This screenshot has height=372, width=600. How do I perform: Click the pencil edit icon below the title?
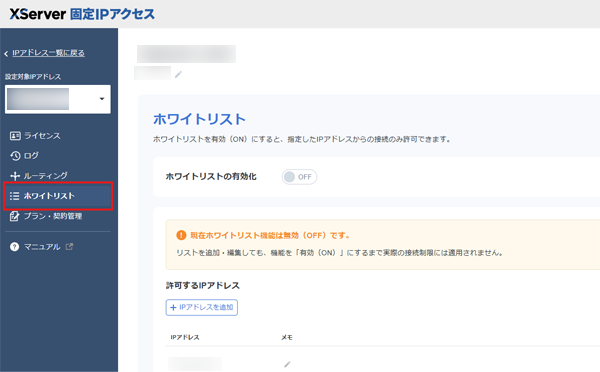click(178, 75)
